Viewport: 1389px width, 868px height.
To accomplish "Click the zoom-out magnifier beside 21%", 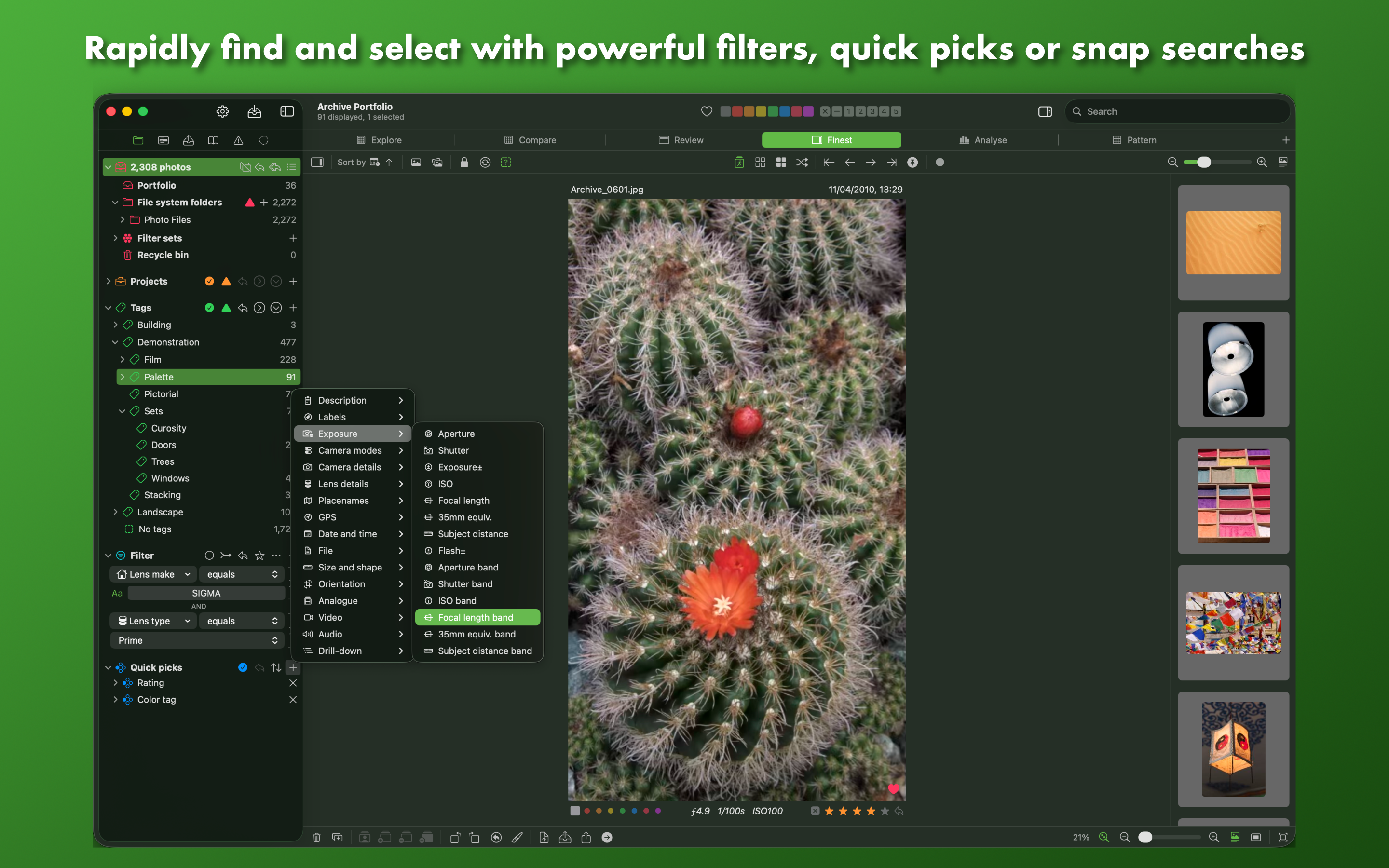I will [1125, 838].
